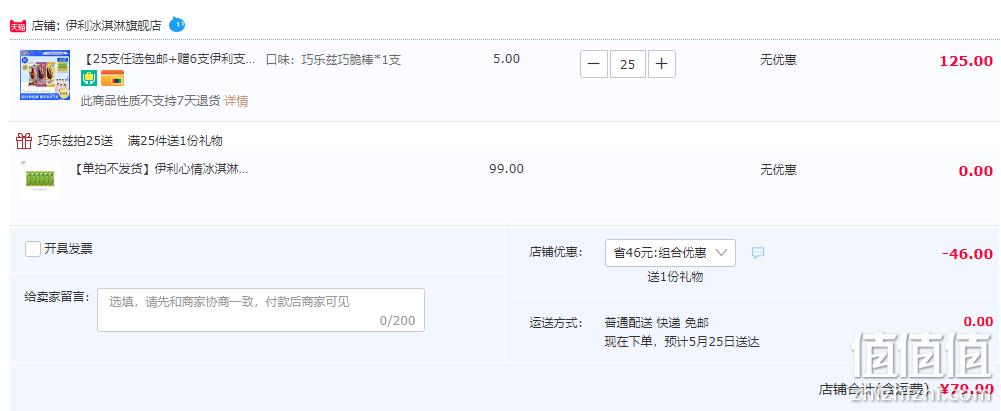Open the 单拍不发货 gift product title link
Image resolution: width=1001 pixels, height=411 pixels.
pos(160,170)
